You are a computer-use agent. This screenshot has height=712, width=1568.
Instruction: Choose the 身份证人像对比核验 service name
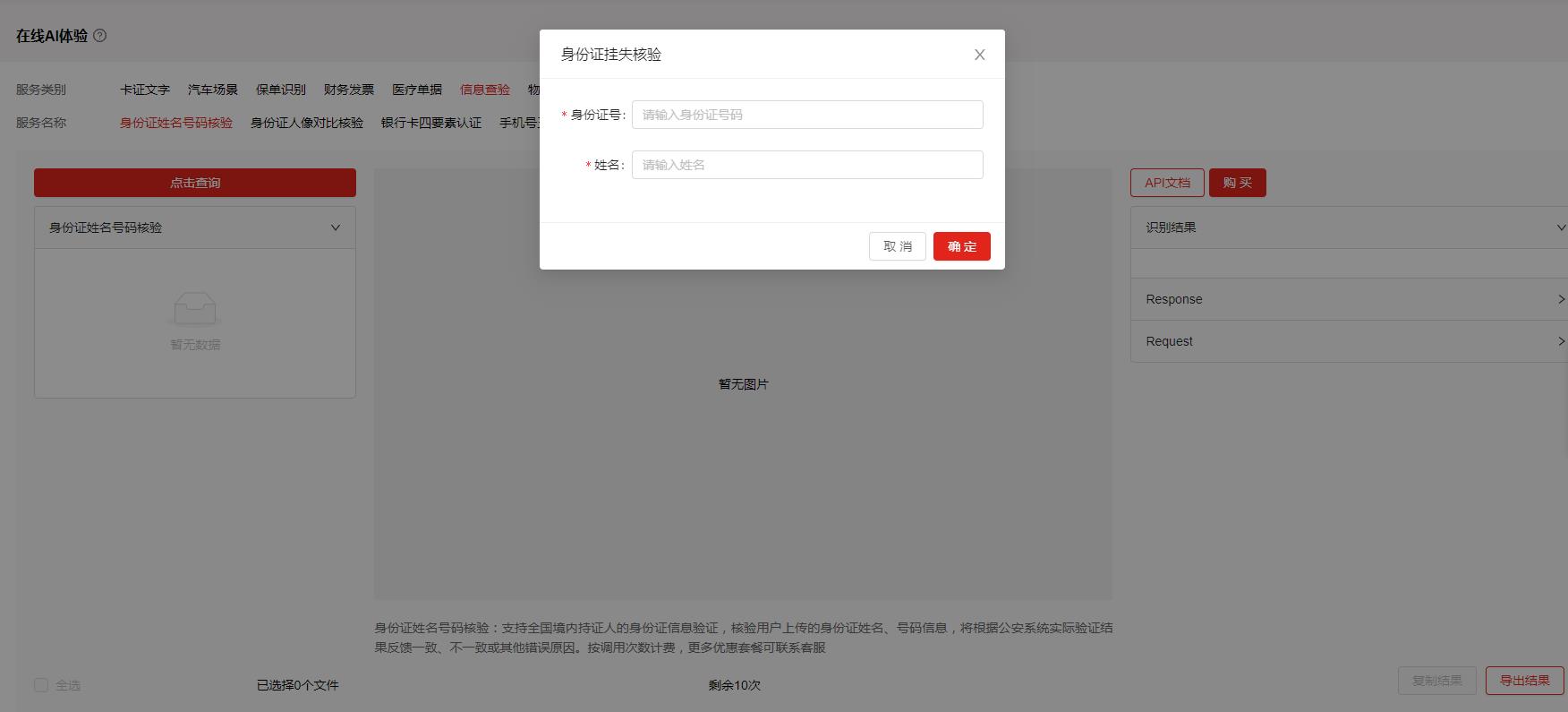tap(307, 123)
